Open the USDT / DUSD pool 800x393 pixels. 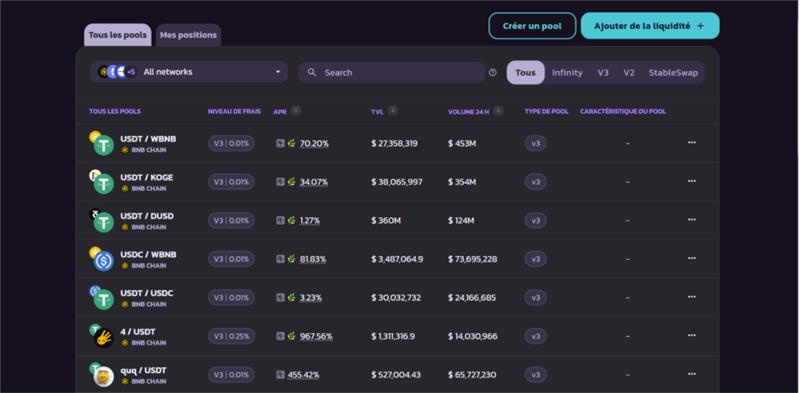click(147, 216)
